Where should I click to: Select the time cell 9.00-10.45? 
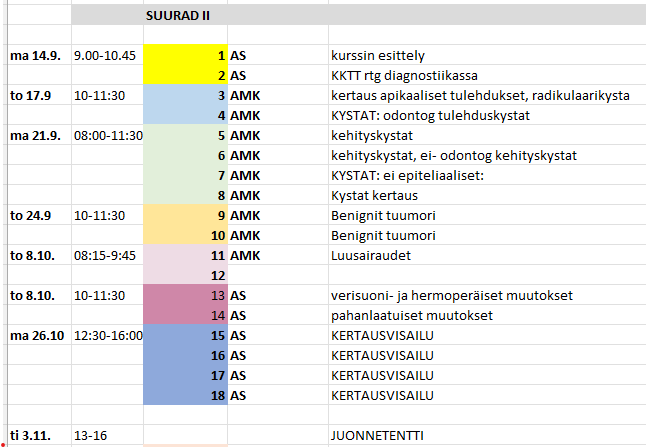click(108, 55)
